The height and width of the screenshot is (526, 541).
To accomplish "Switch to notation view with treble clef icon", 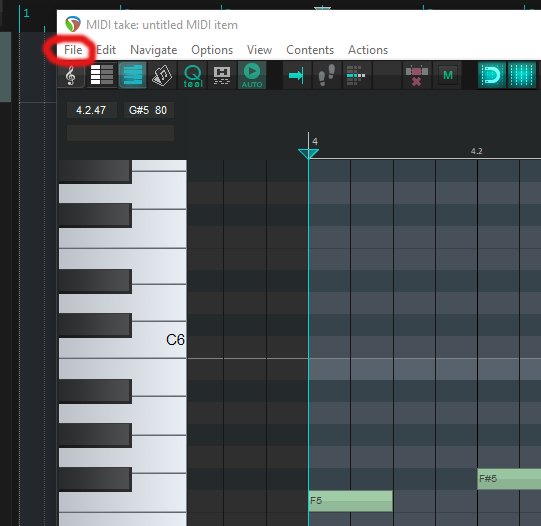I will coord(72,75).
